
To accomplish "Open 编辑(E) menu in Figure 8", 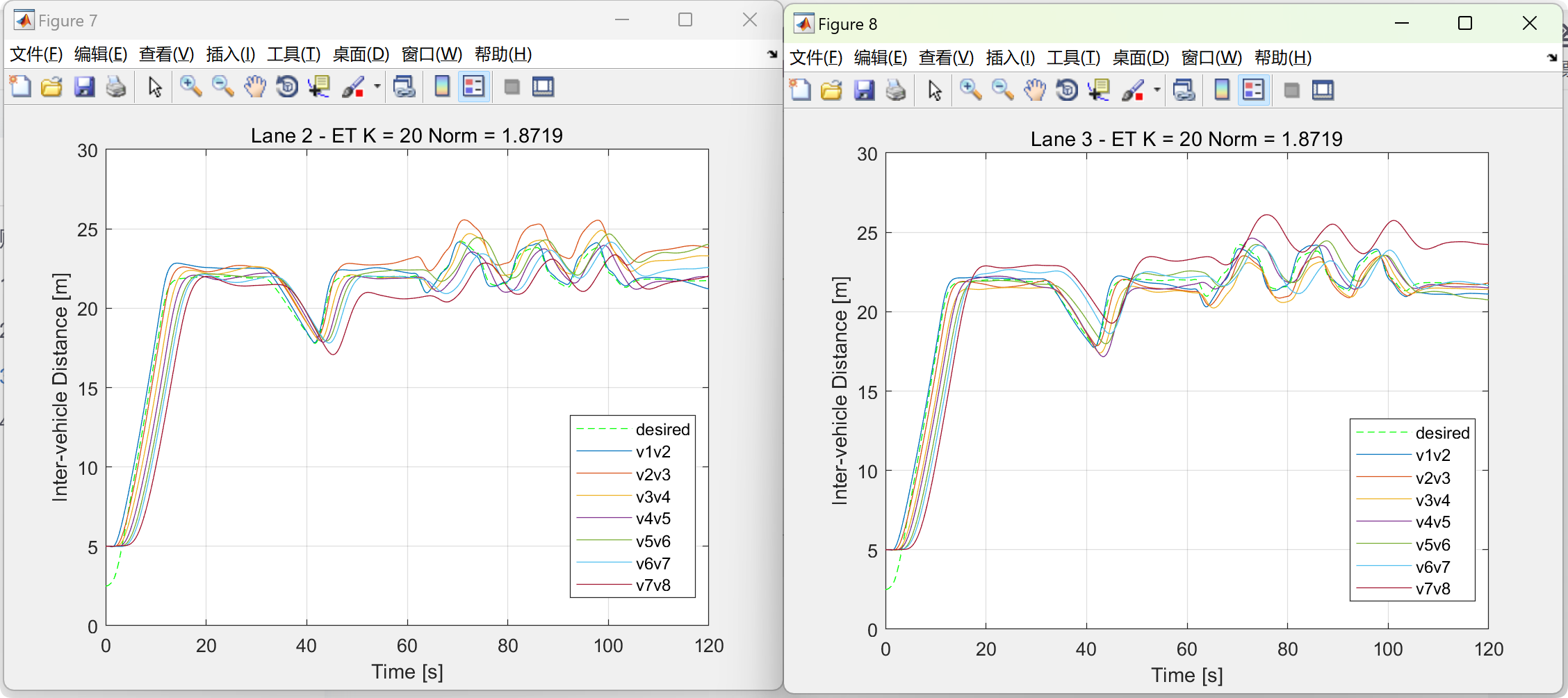I will [x=881, y=58].
